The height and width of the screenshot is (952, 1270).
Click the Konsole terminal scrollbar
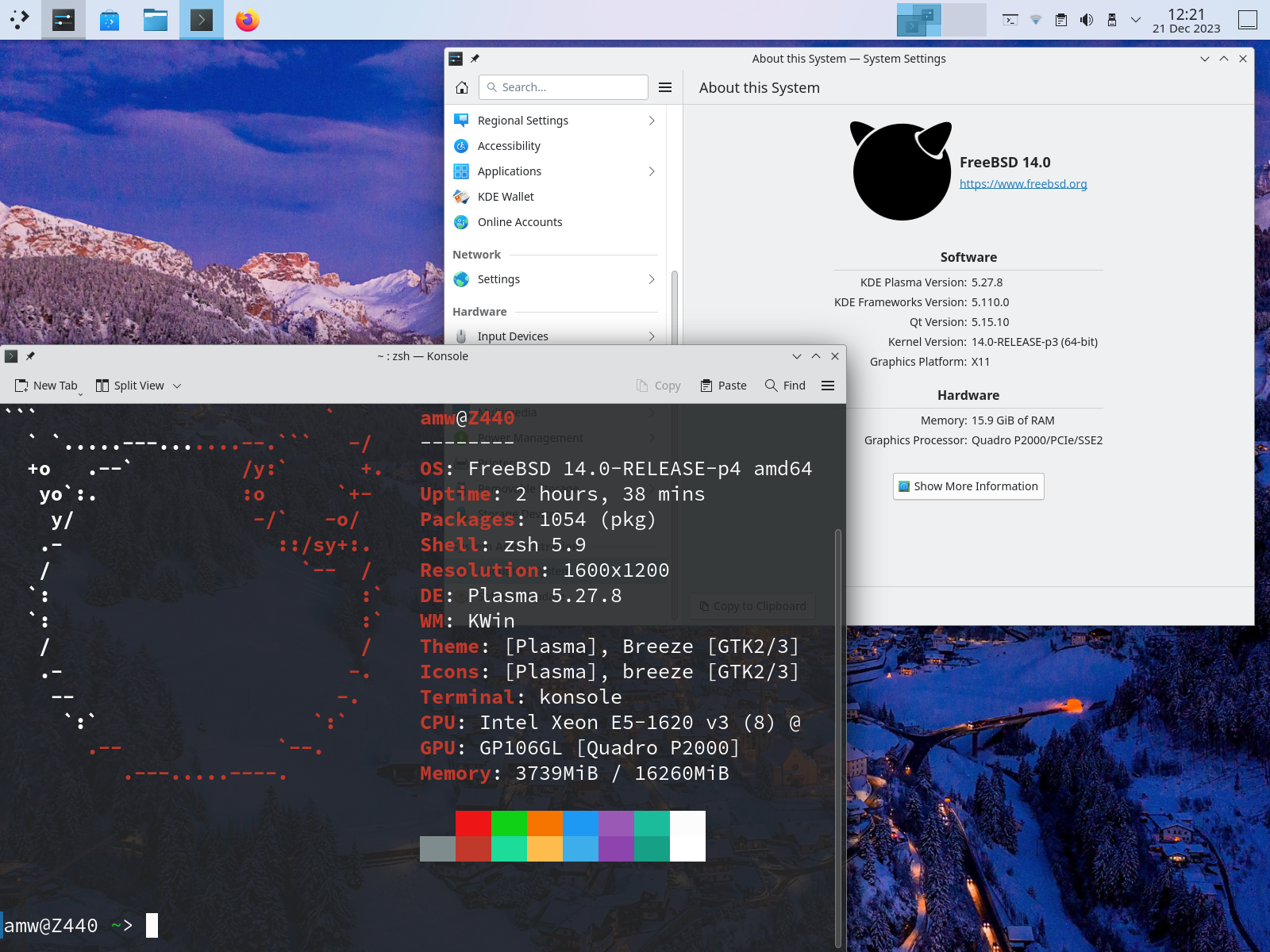pyautogui.click(x=838, y=738)
